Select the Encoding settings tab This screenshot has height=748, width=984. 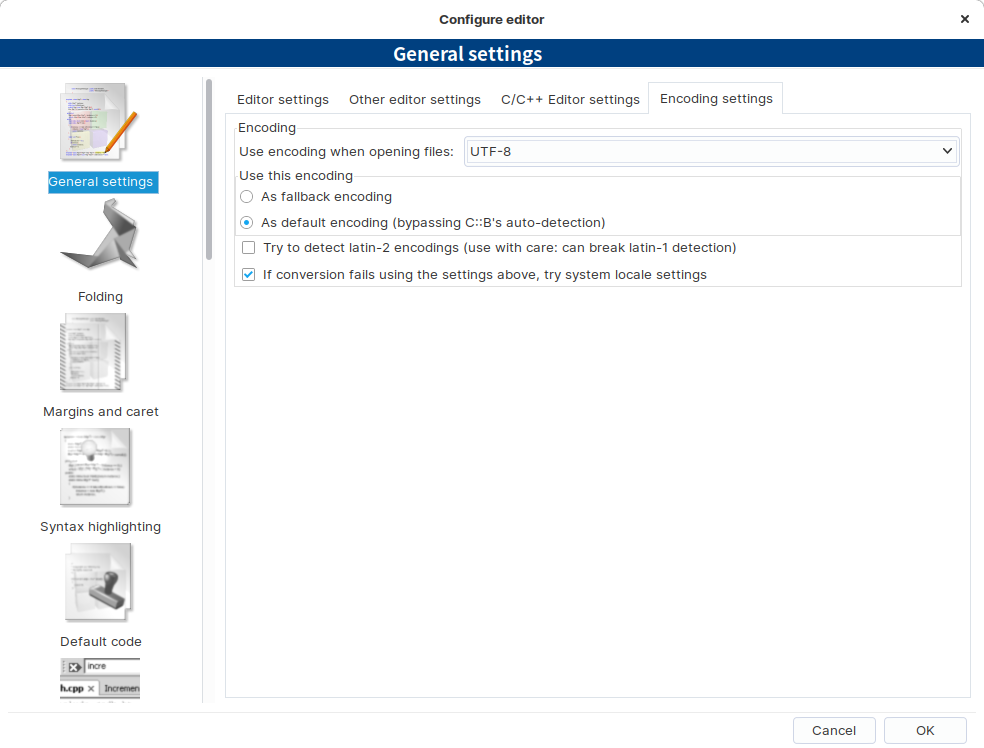coord(716,99)
